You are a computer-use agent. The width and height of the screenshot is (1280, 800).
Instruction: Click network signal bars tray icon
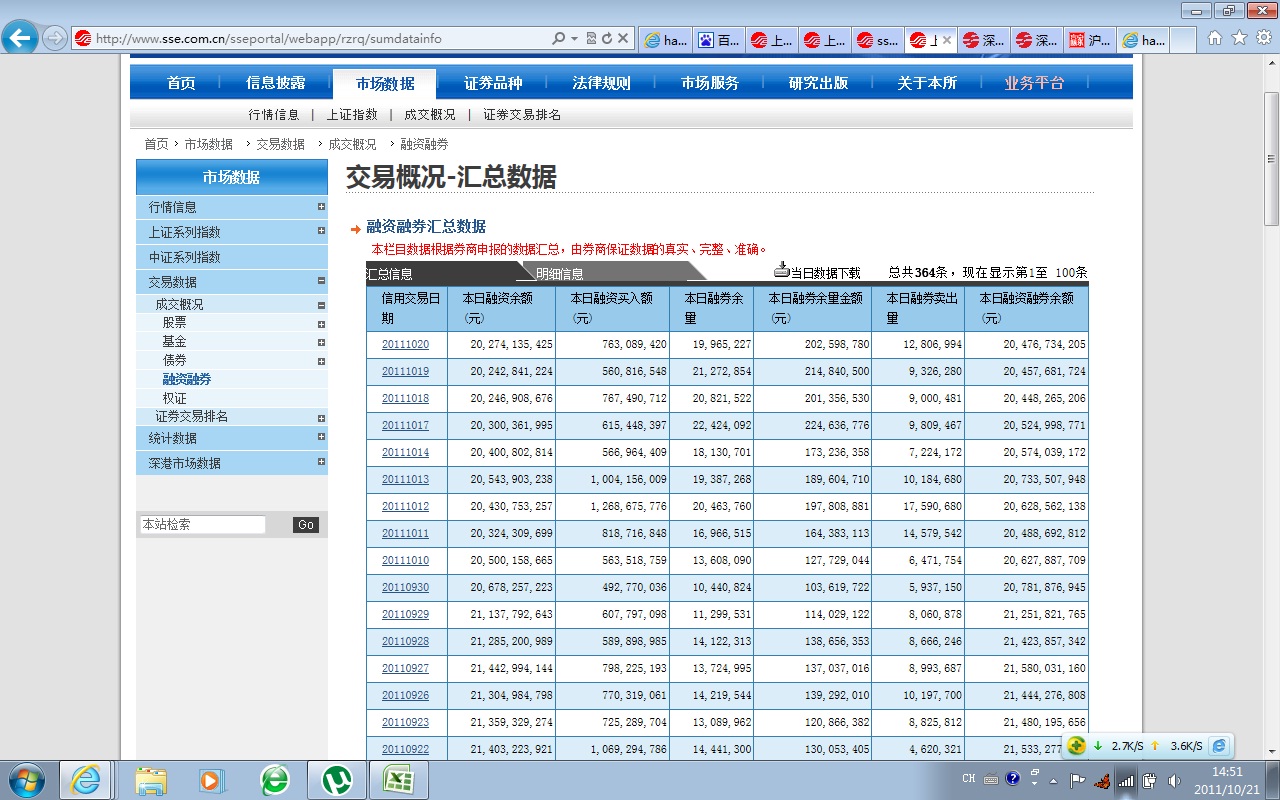pos(1126,780)
